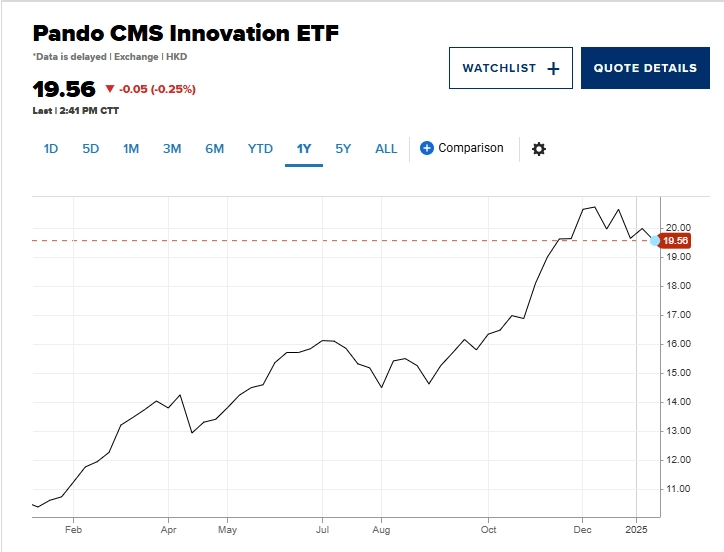The height and width of the screenshot is (552, 724).
Task: Click the blue current price dot on chart
Action: point(655,240)
